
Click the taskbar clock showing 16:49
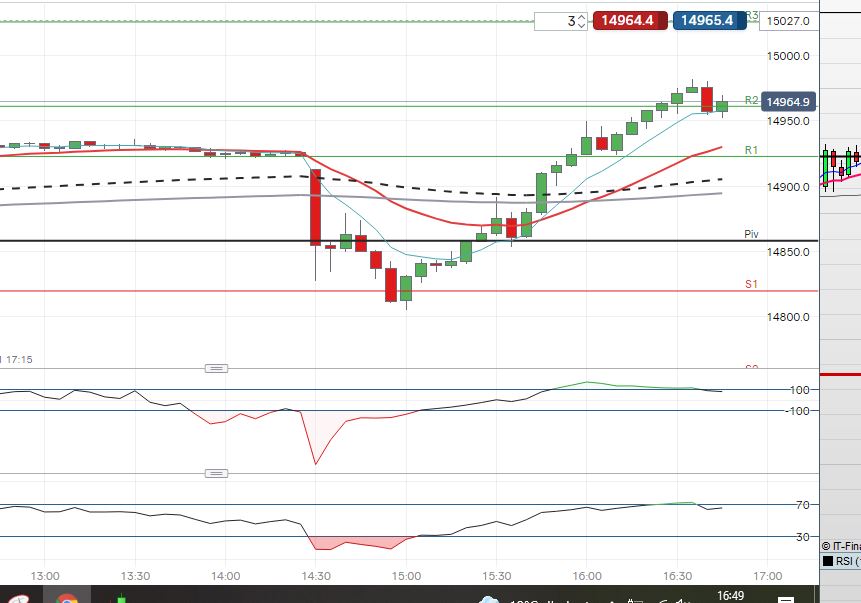730,596
